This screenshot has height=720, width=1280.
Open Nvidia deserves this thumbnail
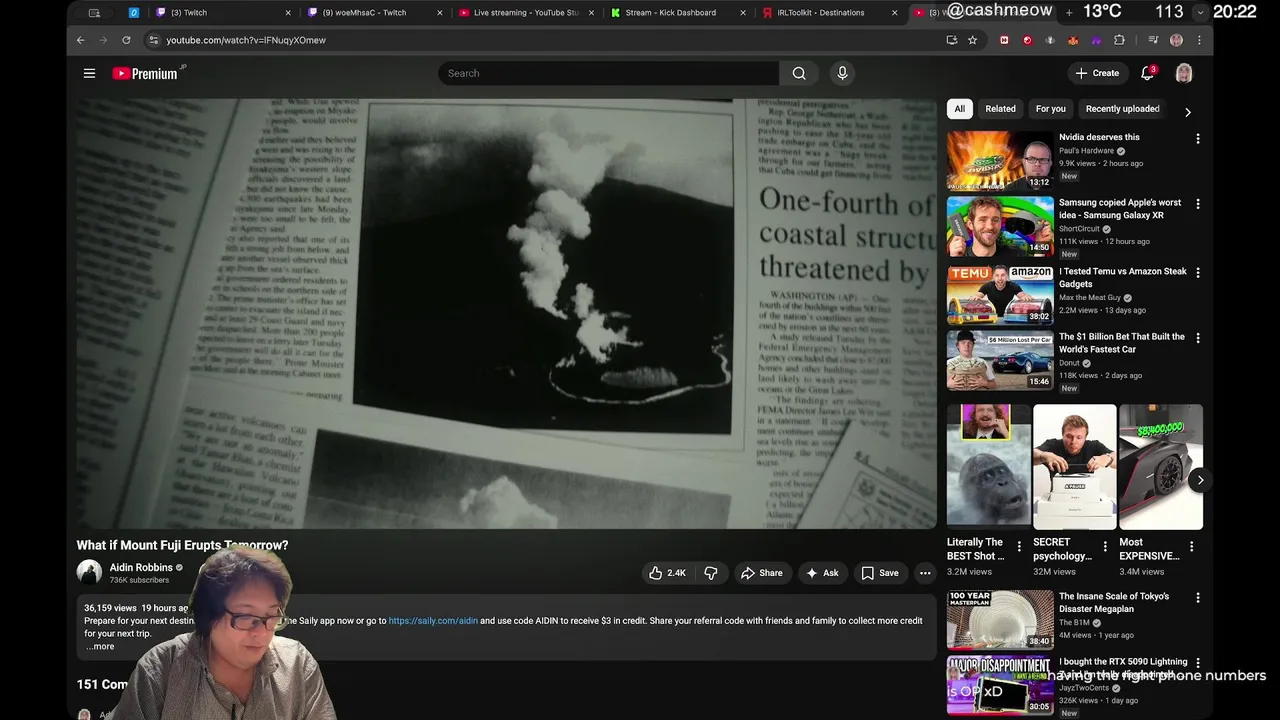click(x=1000, y=161)
